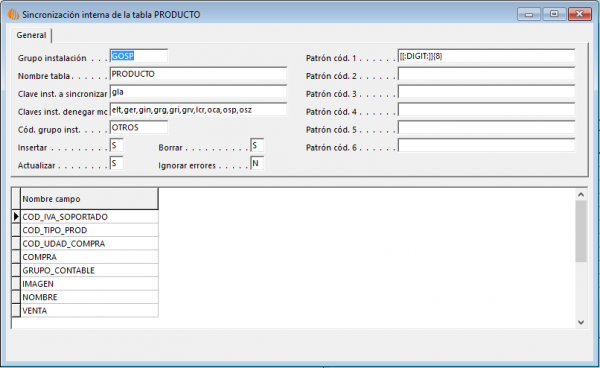This screenshot has height=368, width=600.
Task: Click row selector beside COMPRA
Action: [x=16, y=257]
